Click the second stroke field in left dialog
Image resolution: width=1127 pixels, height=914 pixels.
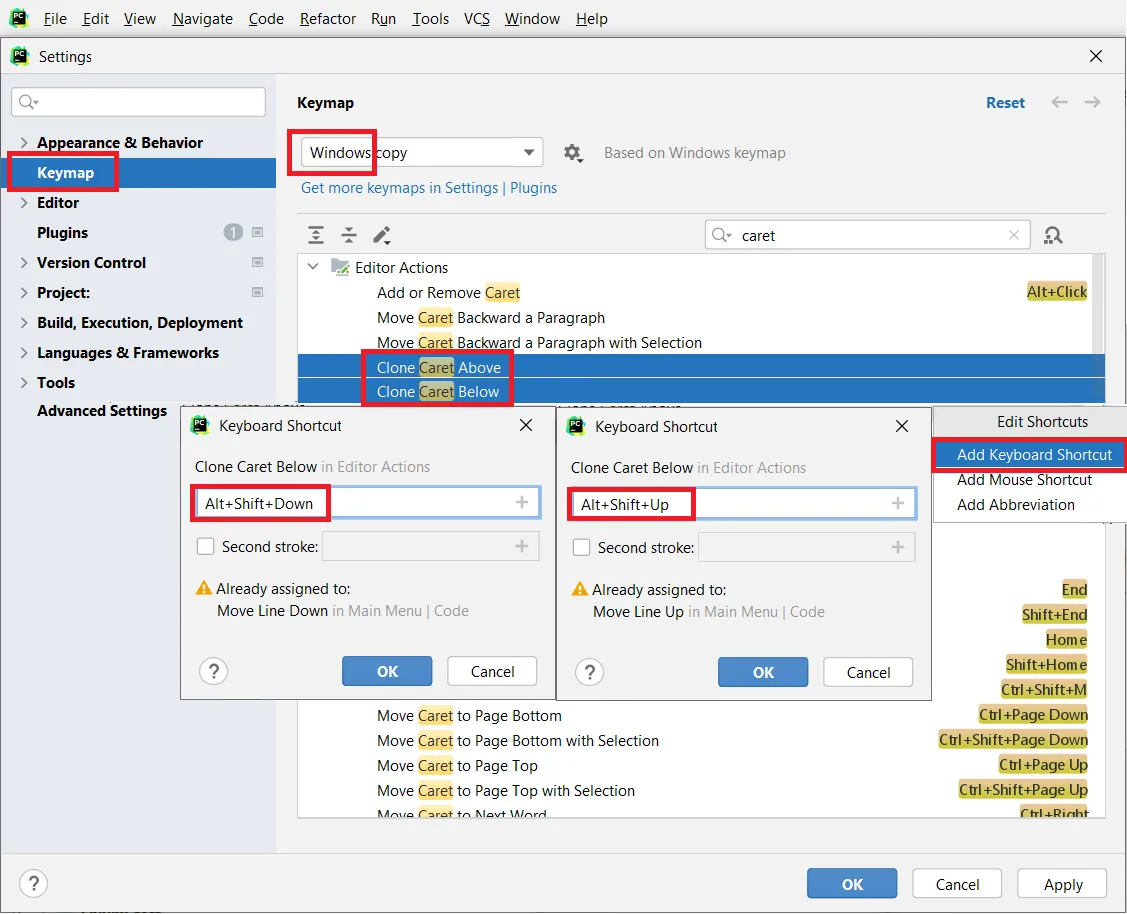(431, 547)
